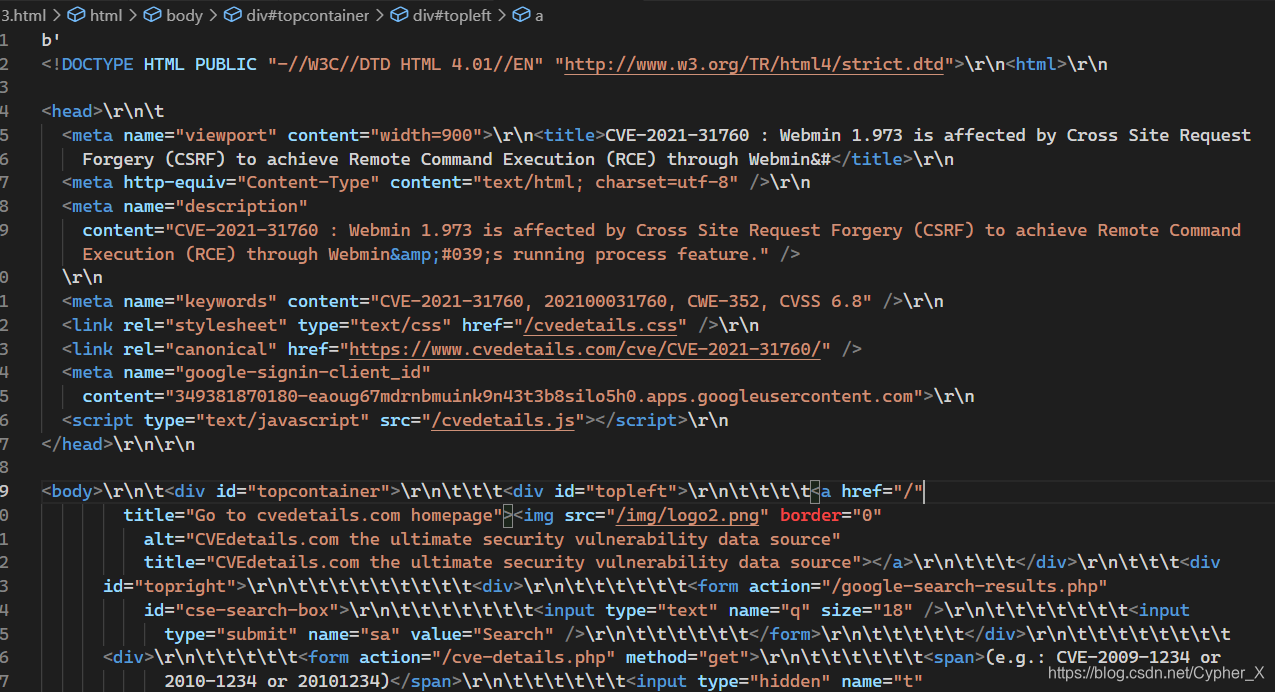
Task: Click the closing </head> tag
Action: pyautogui.click(x=77, y=444)
